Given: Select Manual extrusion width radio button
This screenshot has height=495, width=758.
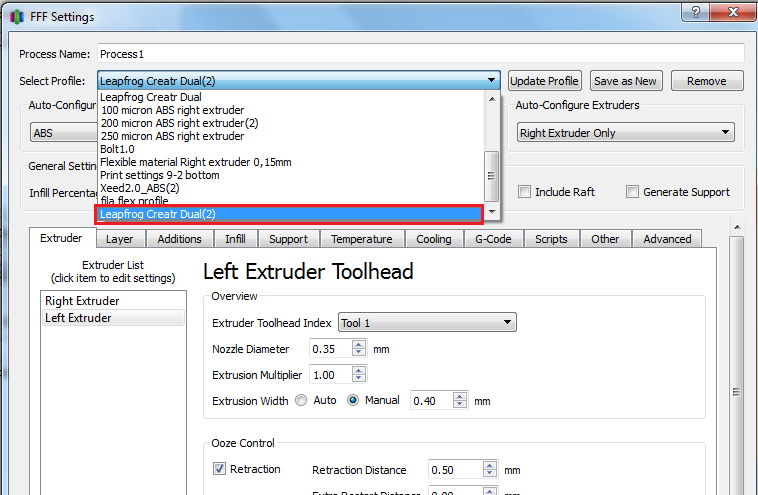Looking at the screenshot, I should tap(353, 400).
